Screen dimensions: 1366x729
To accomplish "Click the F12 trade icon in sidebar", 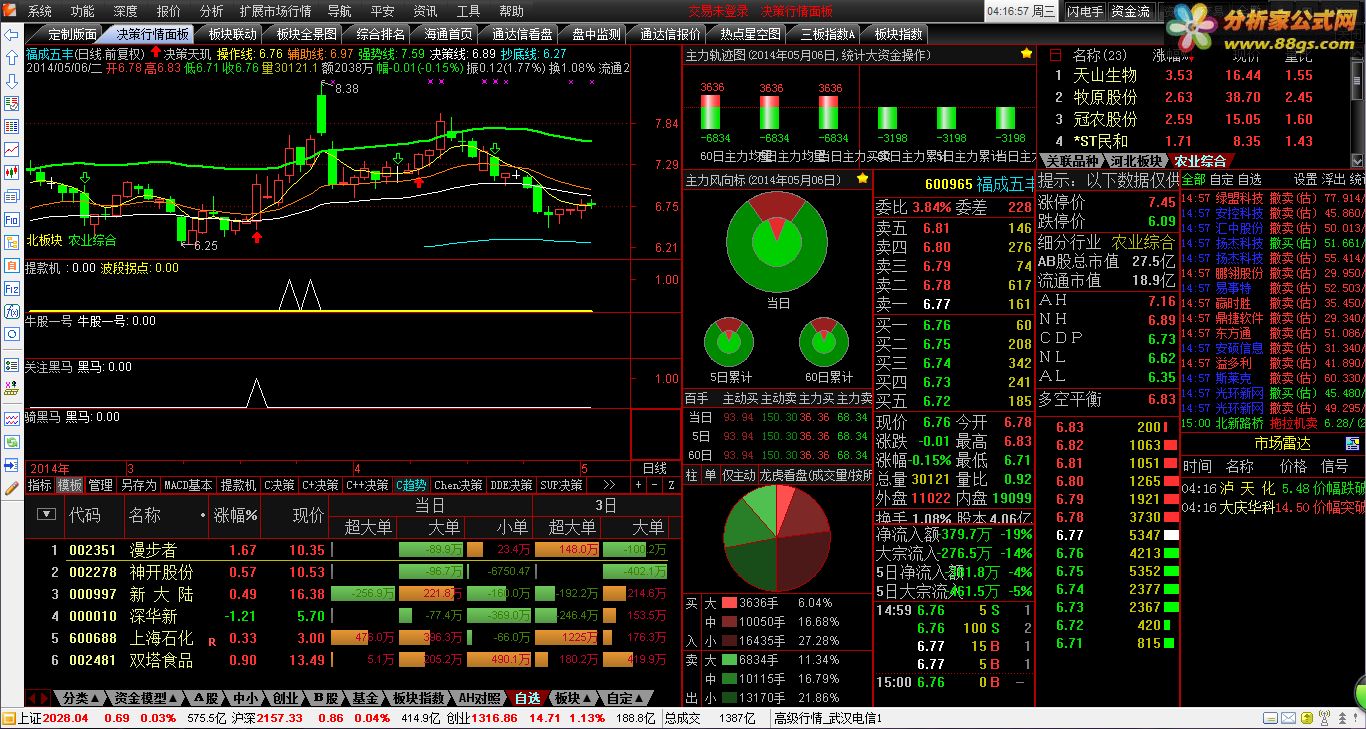I will click(x=11, y=288).
